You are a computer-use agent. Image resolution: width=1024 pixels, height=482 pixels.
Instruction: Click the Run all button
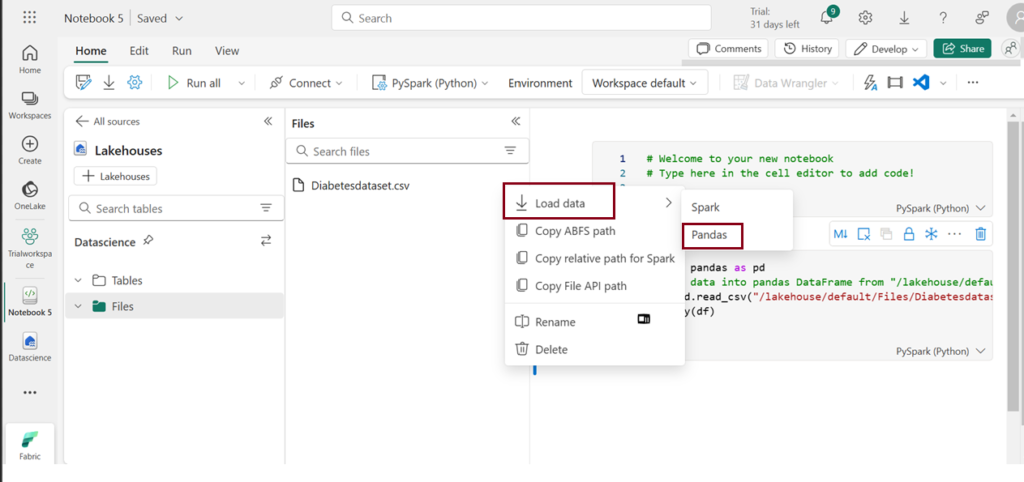point(194,83)
